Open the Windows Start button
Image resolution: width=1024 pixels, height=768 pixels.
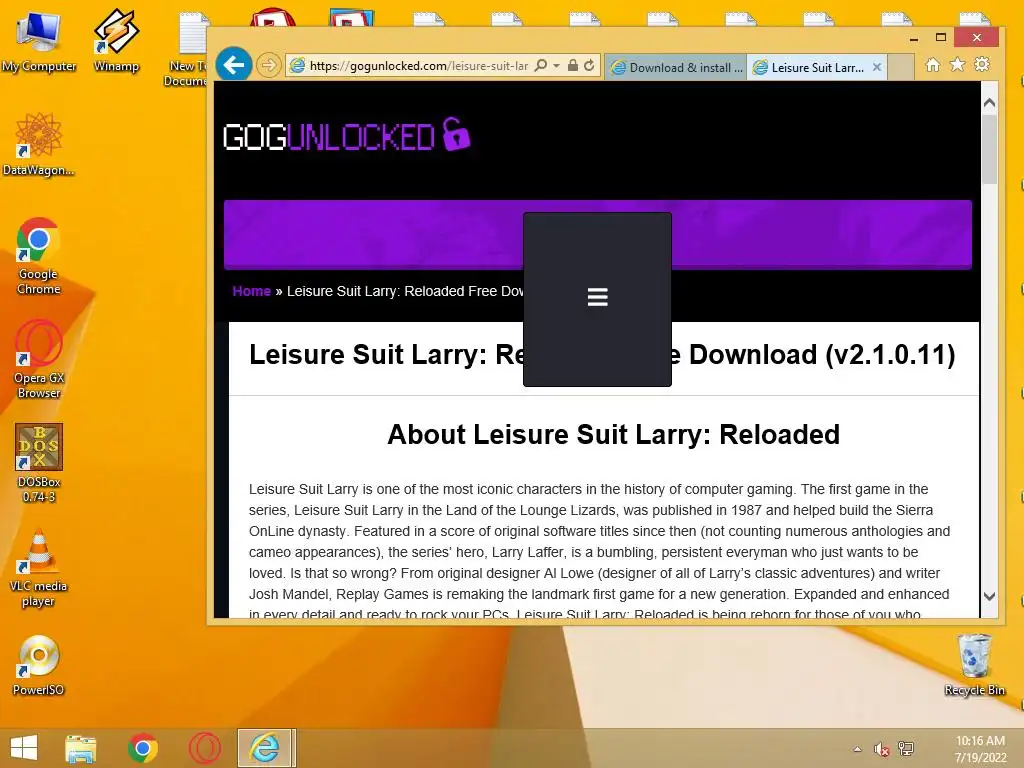coord(24,748)
